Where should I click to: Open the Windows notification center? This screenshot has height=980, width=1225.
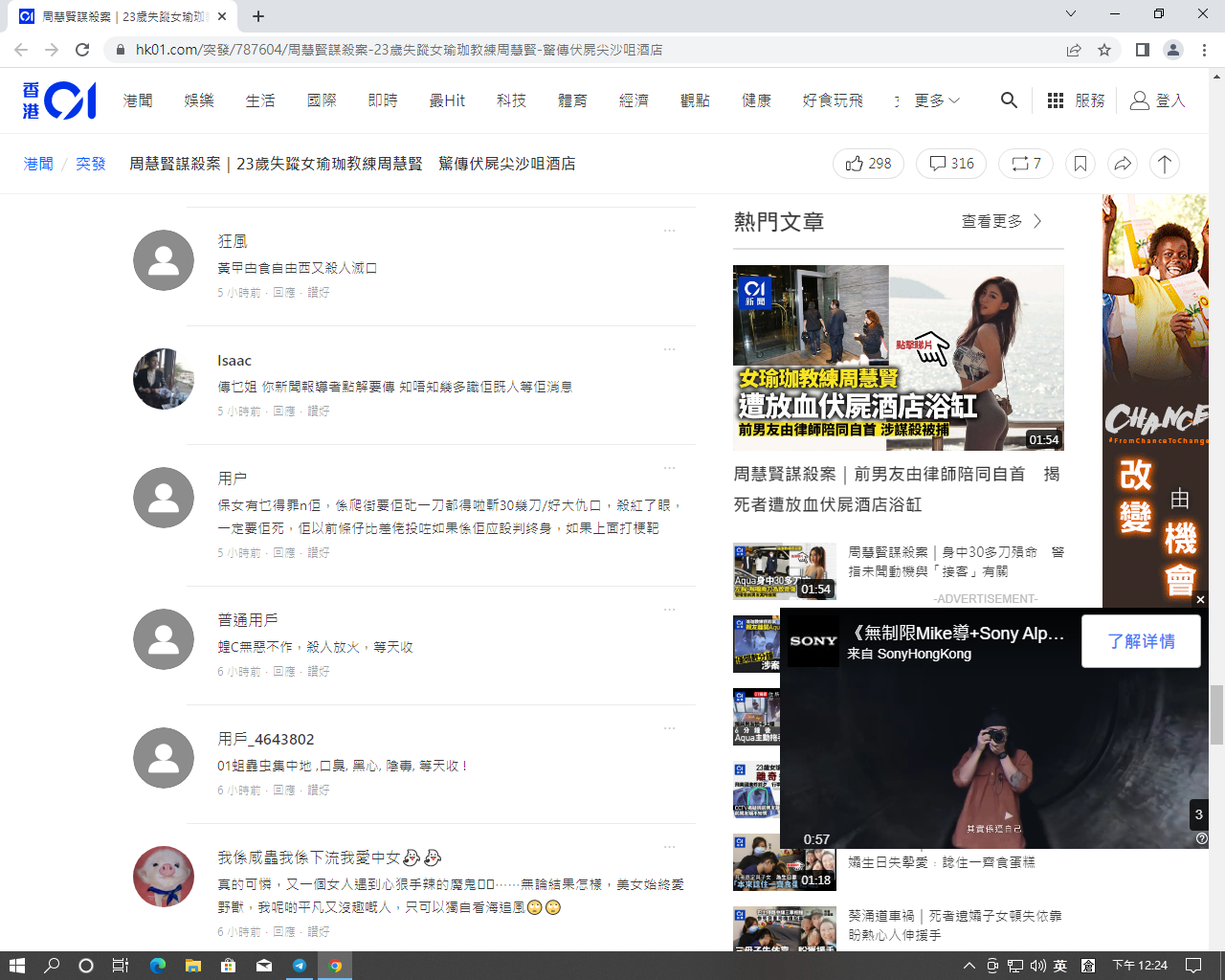(1193, 966)
